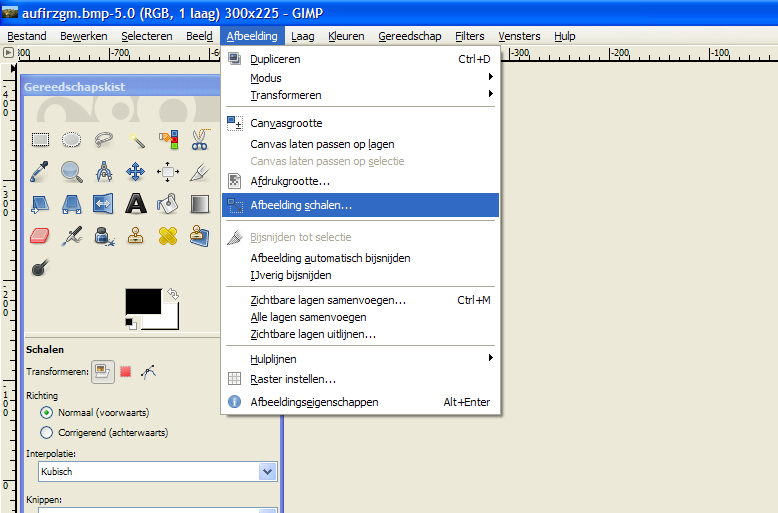Select the Ellipse Select tool

[71, 140]
